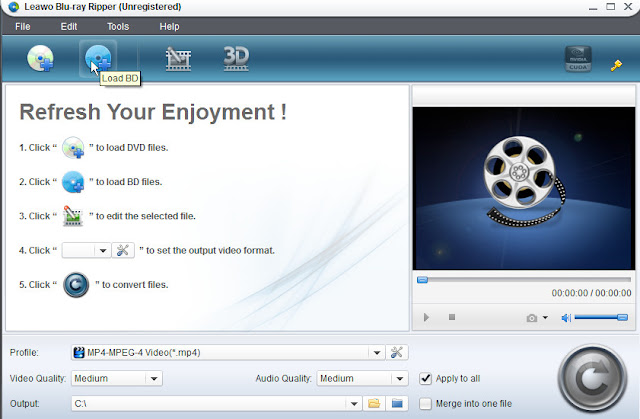Click the Stop button in preview
The width and height of the screenshot is (640, 419).
[x=452, y=317]
